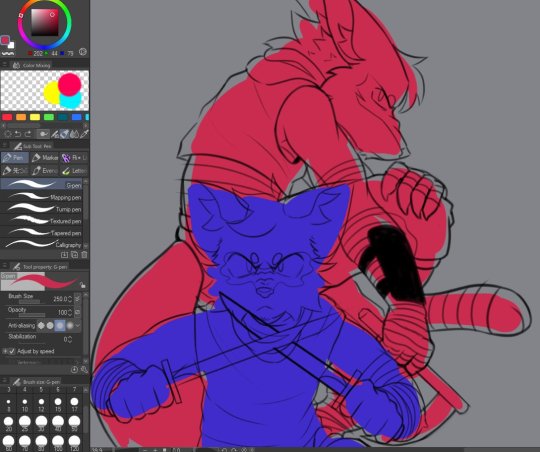The image size is (540, 452).
Task: Adjust the Brush Size value stepper
Action: click(70, 299)
